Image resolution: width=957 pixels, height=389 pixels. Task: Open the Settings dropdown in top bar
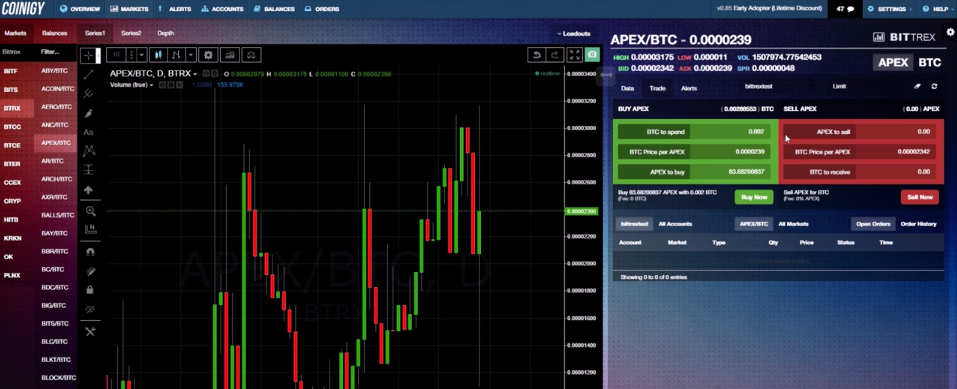889,9
